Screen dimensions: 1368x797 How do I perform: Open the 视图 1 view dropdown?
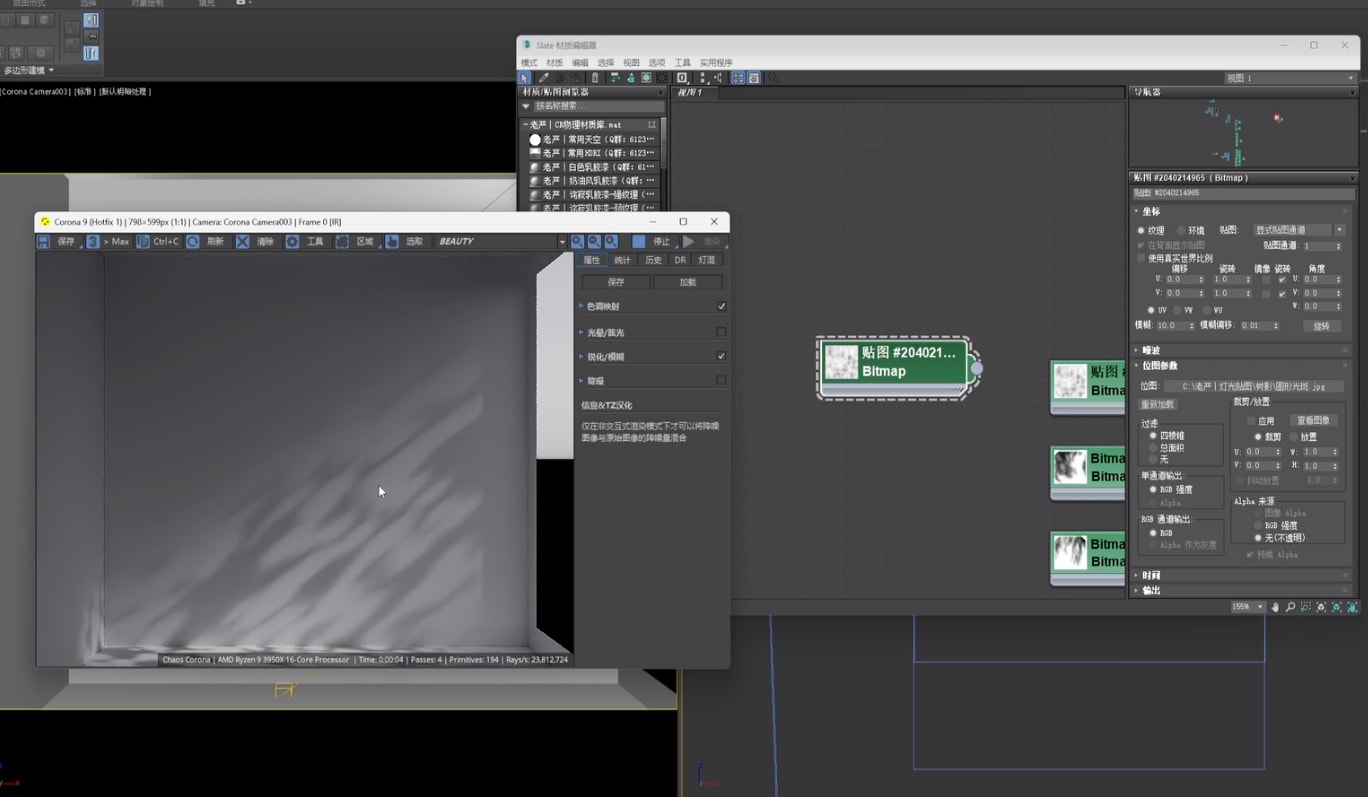pyautogui.click(x=1290, y=78)
